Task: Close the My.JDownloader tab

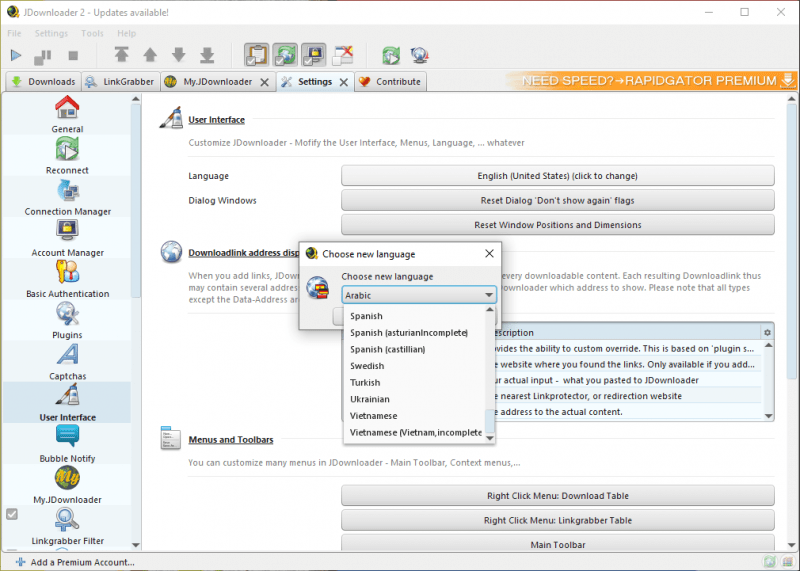Action: click(264, 82)
